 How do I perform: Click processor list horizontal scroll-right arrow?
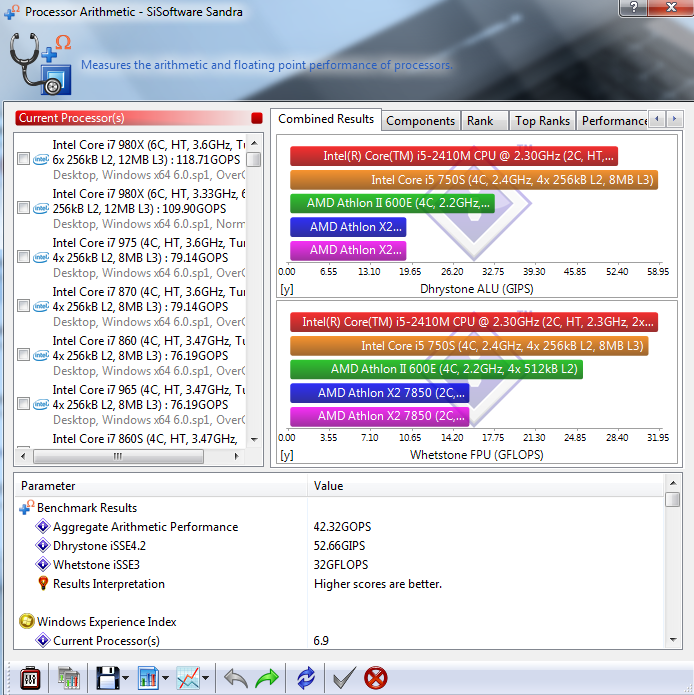pyautogui.click(x=237, y=456)
